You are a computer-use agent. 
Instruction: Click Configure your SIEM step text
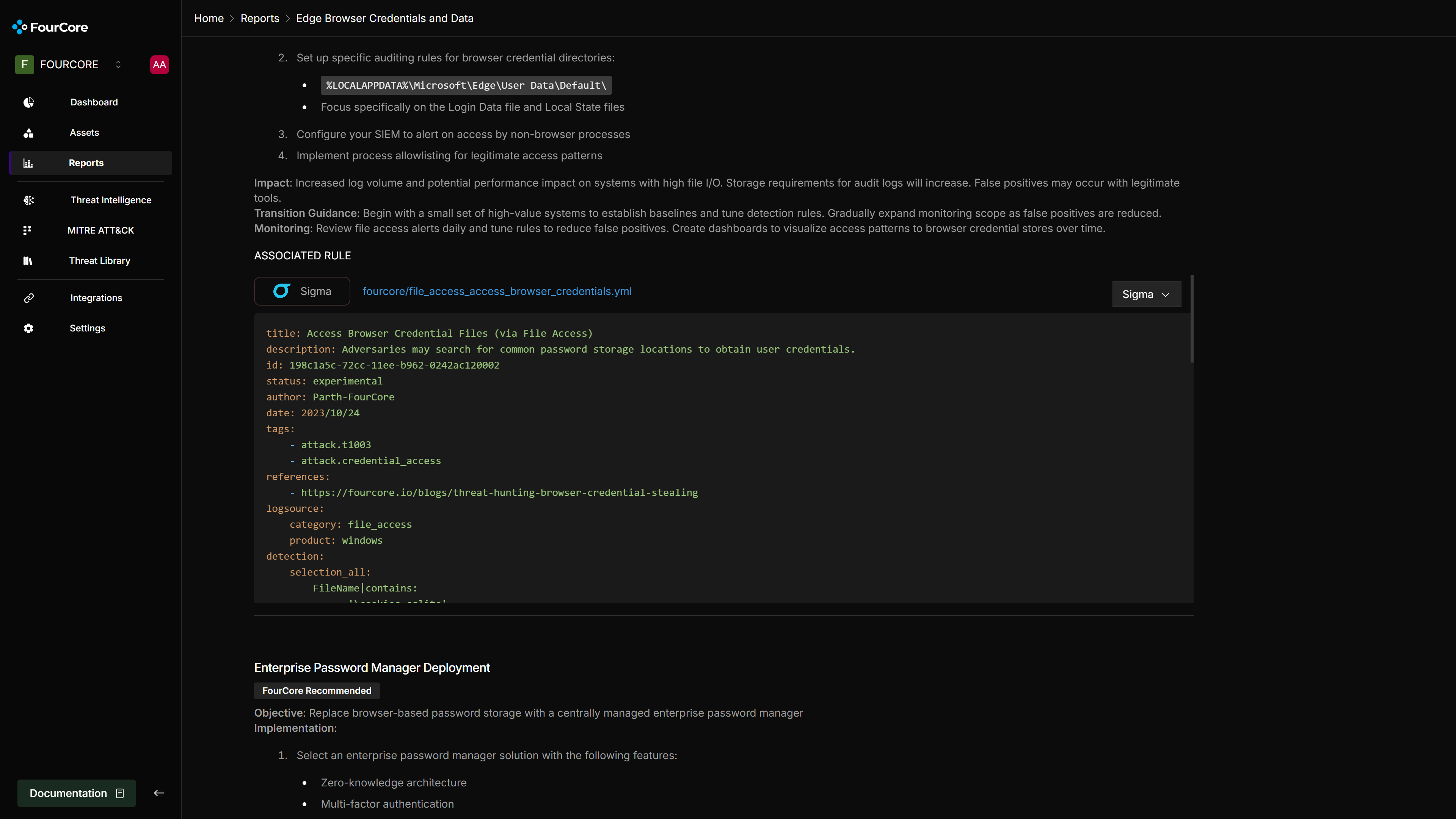pyautogui.click(x=463, y=135)
